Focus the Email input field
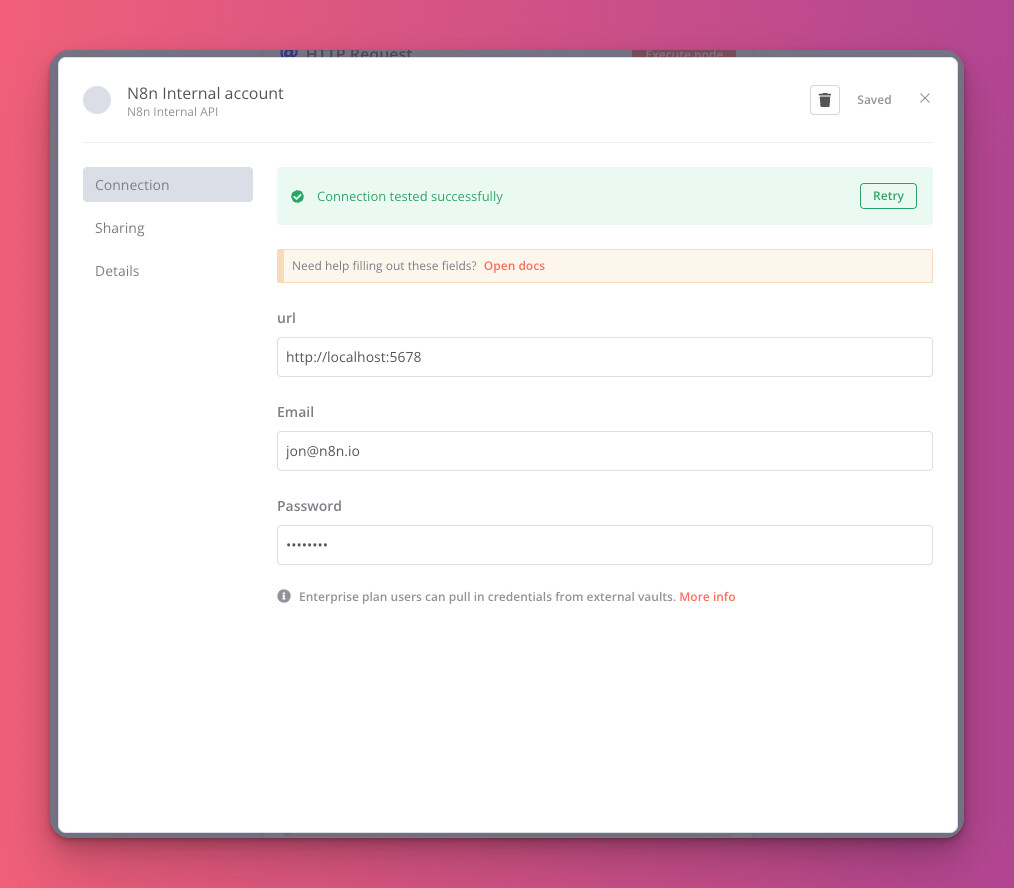The height and width of the screenshot is (888, 1014). click(605, 451)
